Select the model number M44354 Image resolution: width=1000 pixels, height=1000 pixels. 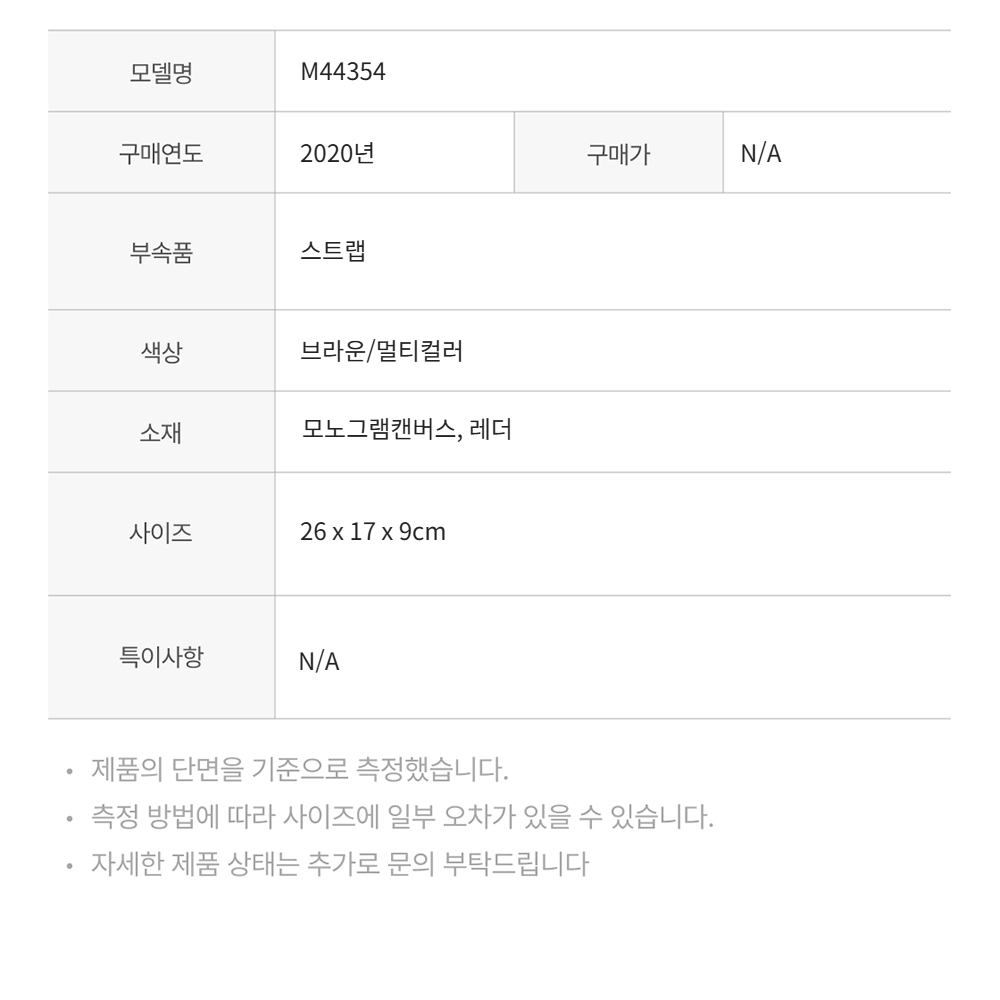(x=342, y=71)
